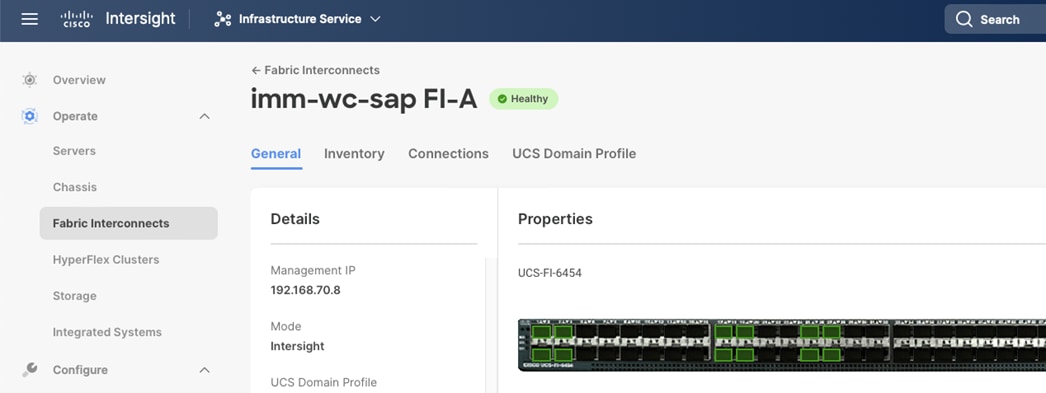Click the Mode value Intersight
The height and width of the screenshot is (393, 1046).
[x=298, y=346]
